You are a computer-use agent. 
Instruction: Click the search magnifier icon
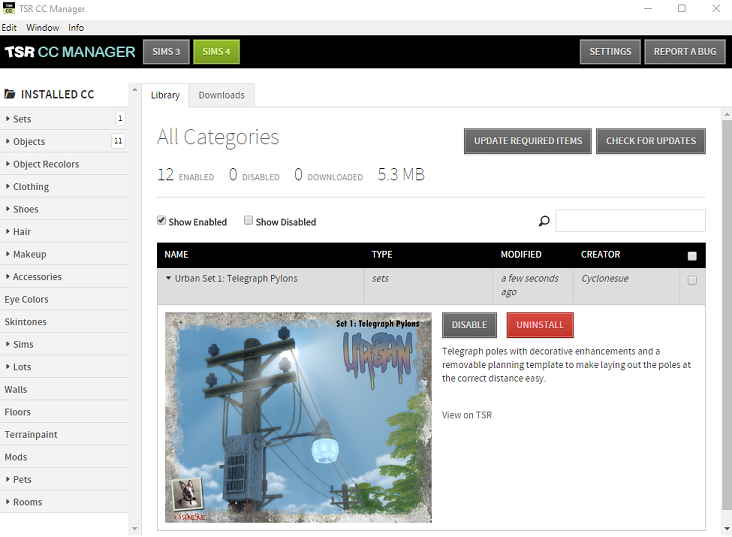[x=544, y=221]
